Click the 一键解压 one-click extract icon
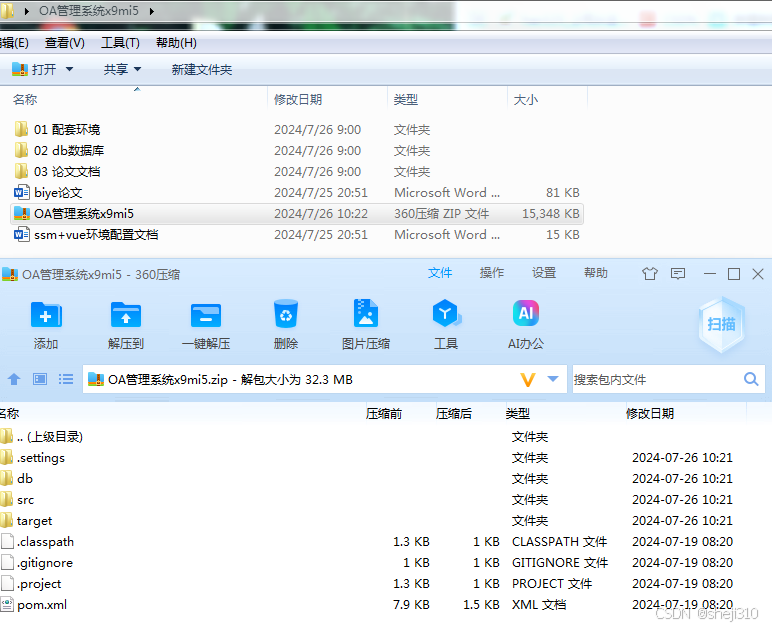Screen dimensions: 772x627 click(206, 315)
